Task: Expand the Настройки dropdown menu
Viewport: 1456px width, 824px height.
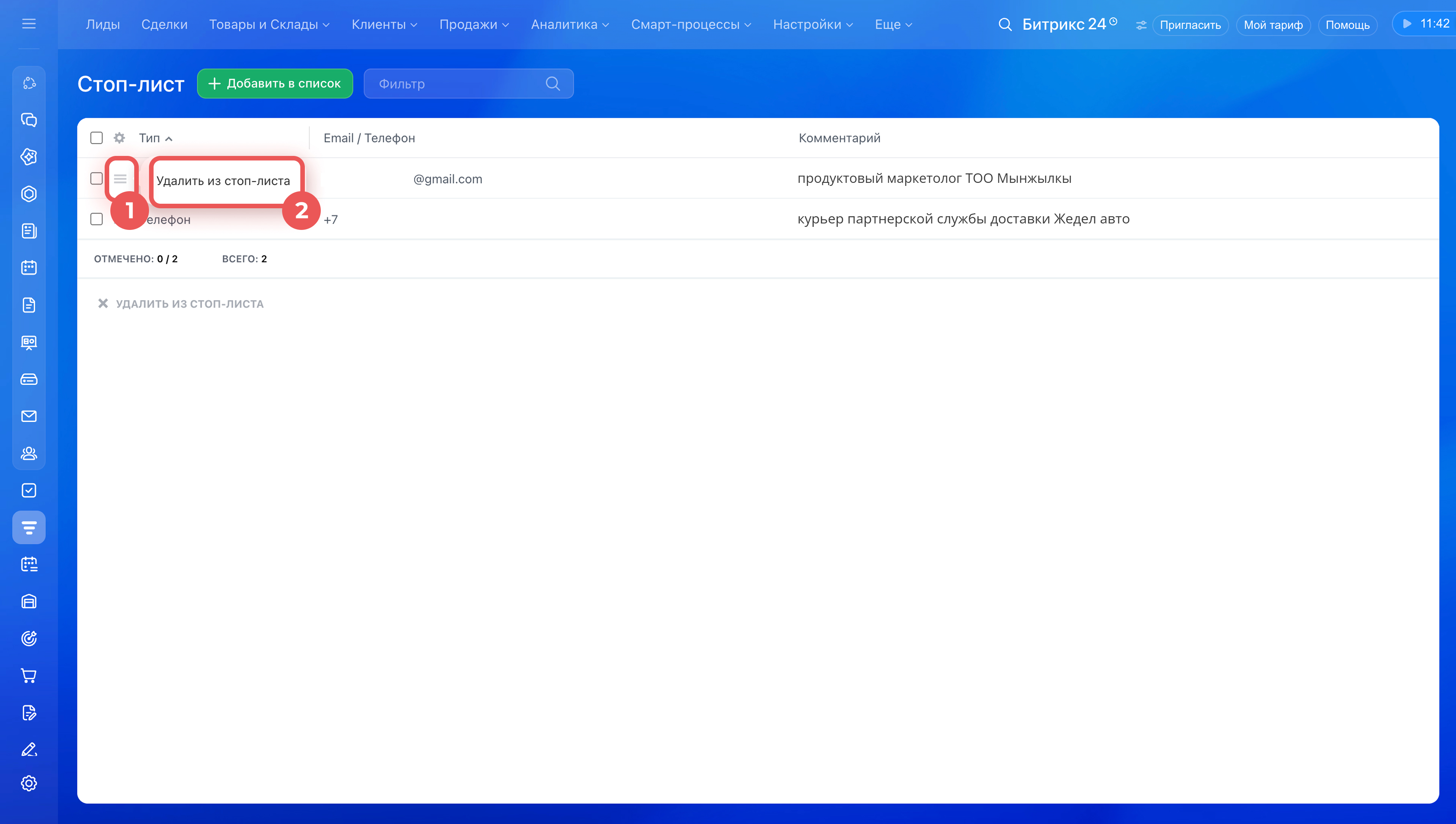Action: pos(813,24)
